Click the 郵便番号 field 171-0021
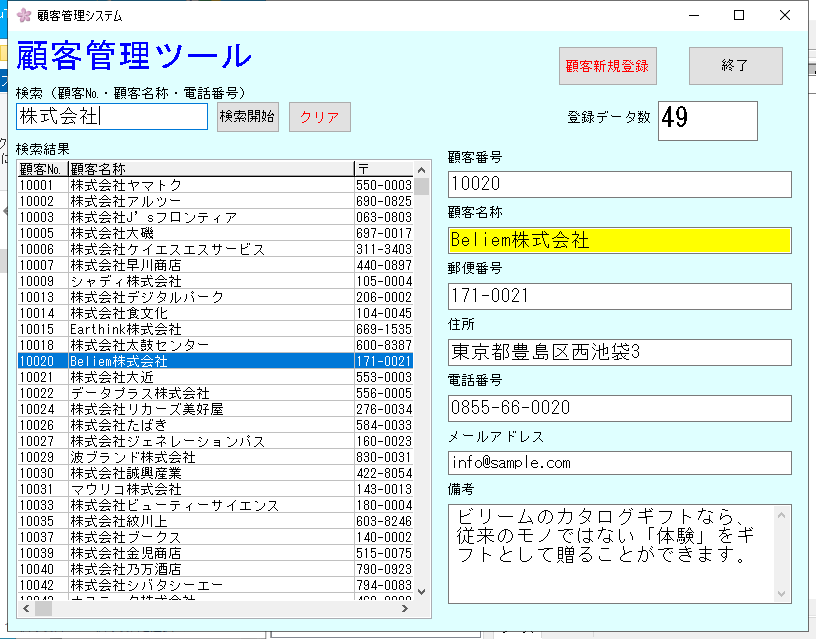 (619, 296)
